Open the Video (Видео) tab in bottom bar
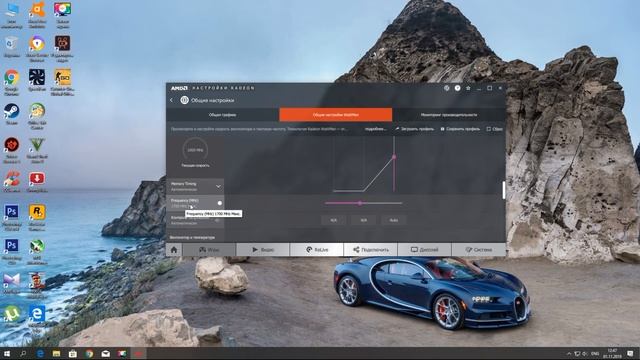 pyautogui.click(x=263, y=249)
